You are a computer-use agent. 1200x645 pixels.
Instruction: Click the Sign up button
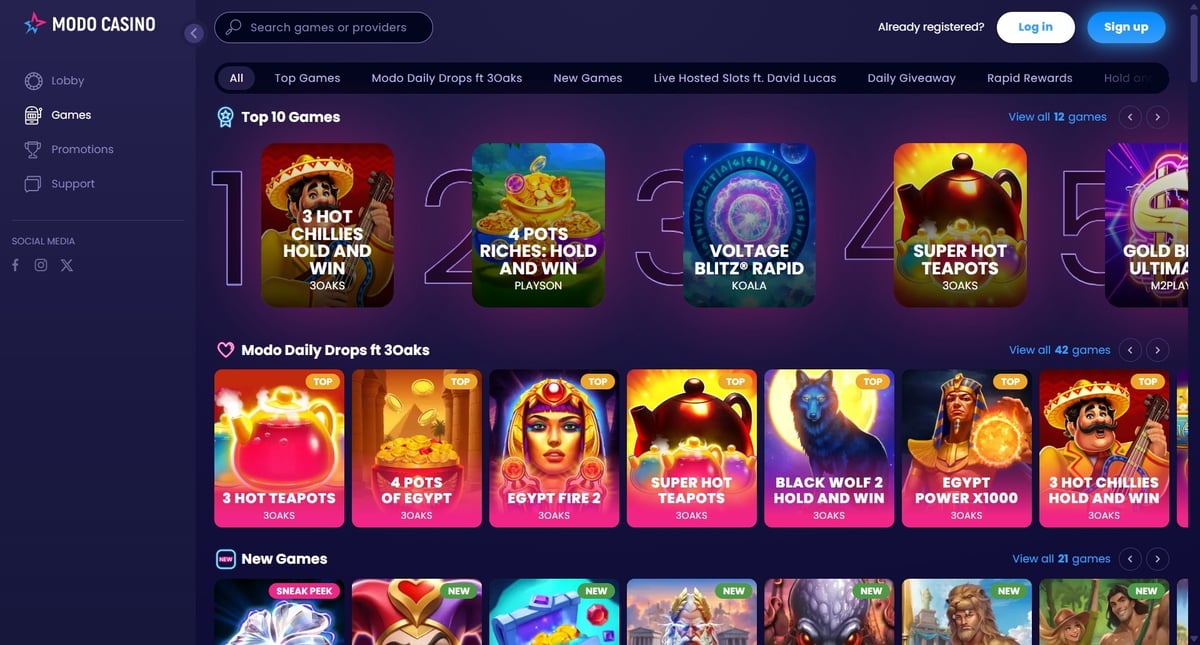pos(1126,27)
